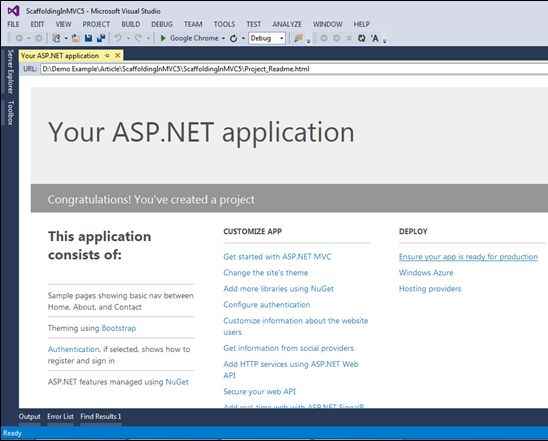Click the Visual Studio logo icon

point(13,11)
